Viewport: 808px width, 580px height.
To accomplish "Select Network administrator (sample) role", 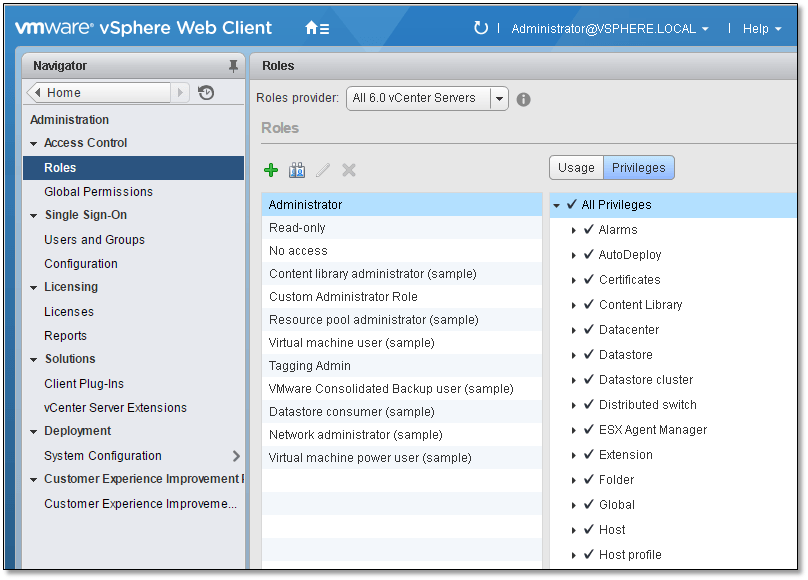I will [x=402, y=435].
